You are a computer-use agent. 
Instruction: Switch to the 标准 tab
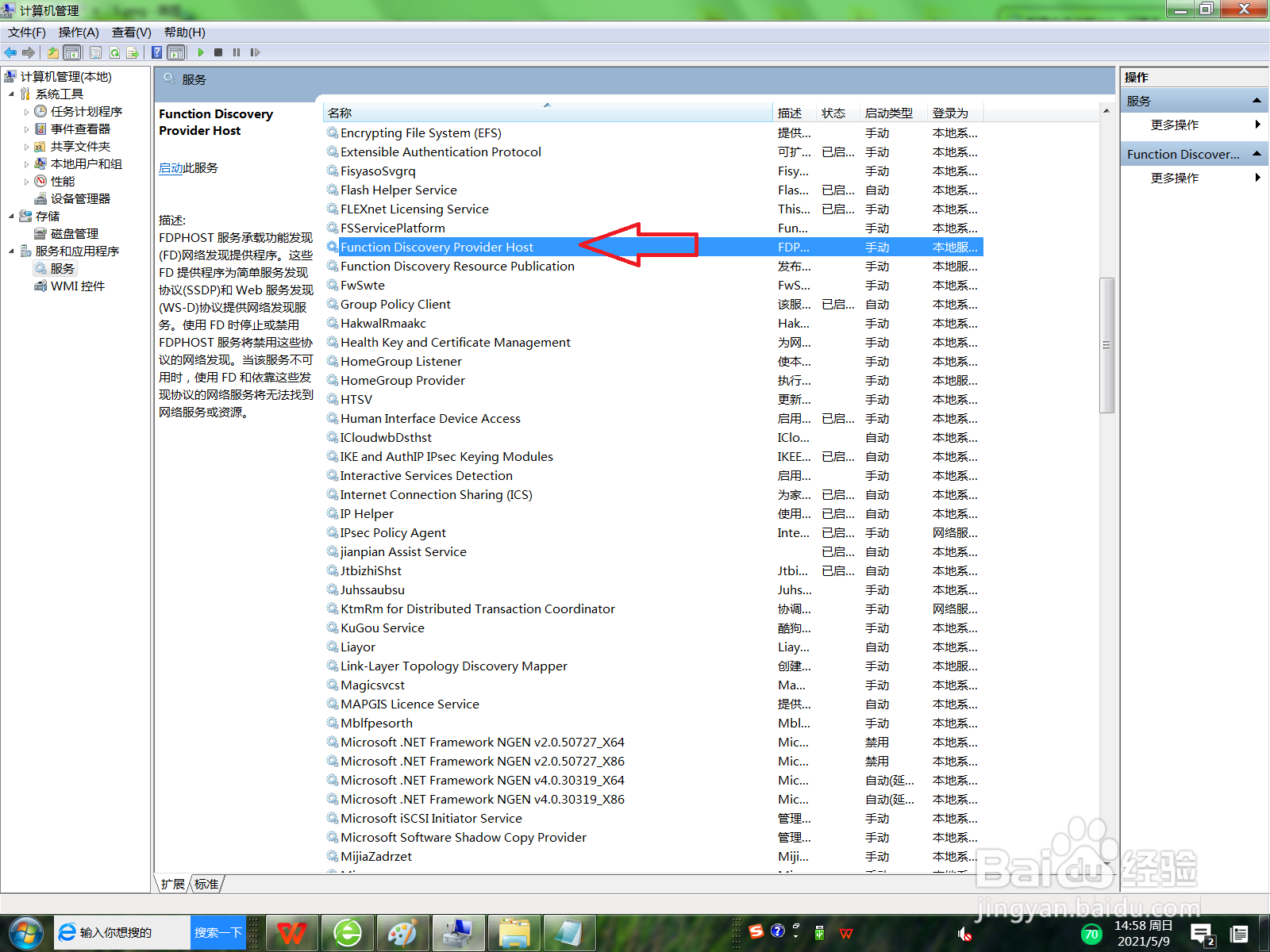[x=206, y=884]
